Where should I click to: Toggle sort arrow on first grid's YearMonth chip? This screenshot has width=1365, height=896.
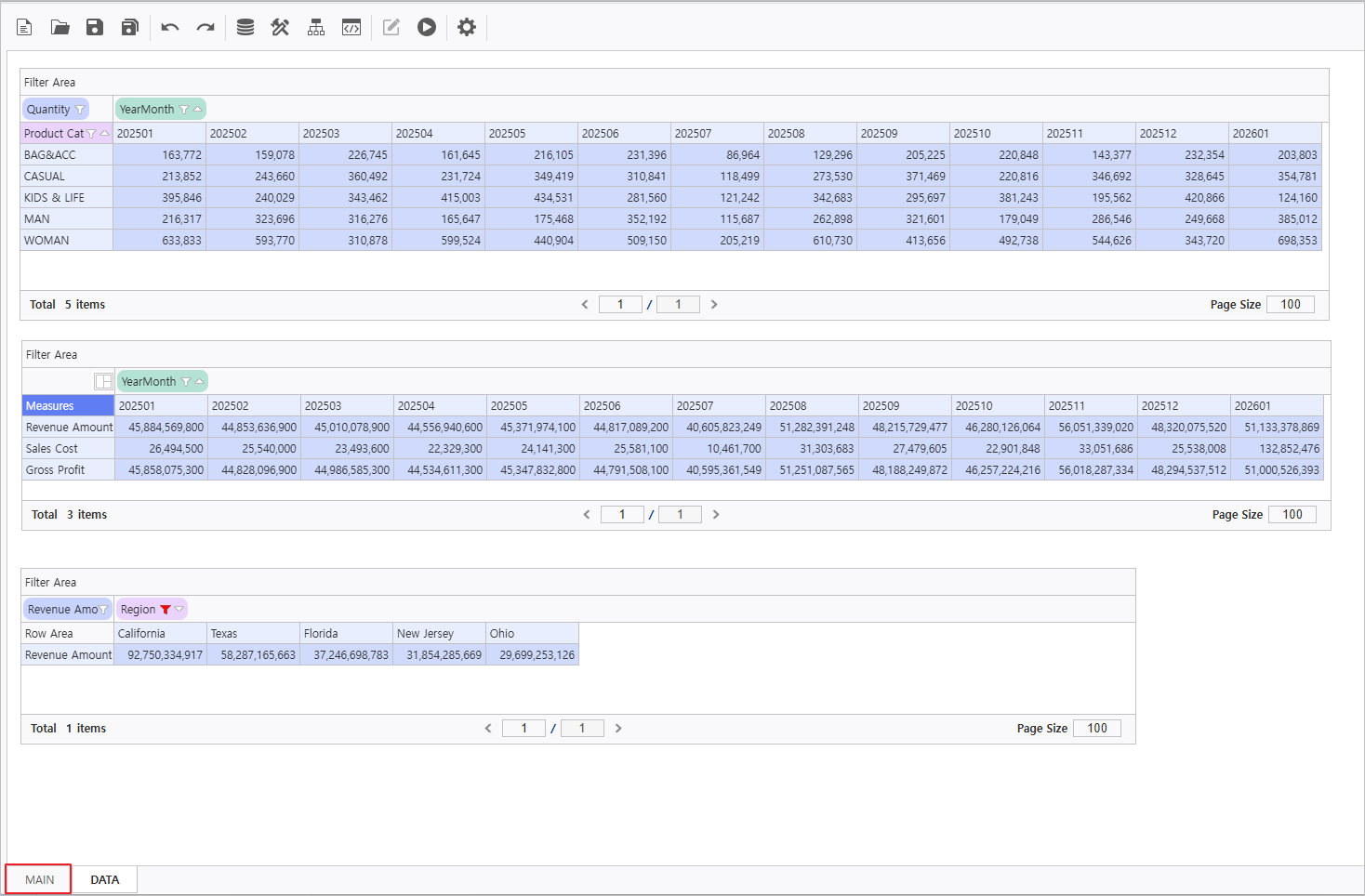point(197,110)
